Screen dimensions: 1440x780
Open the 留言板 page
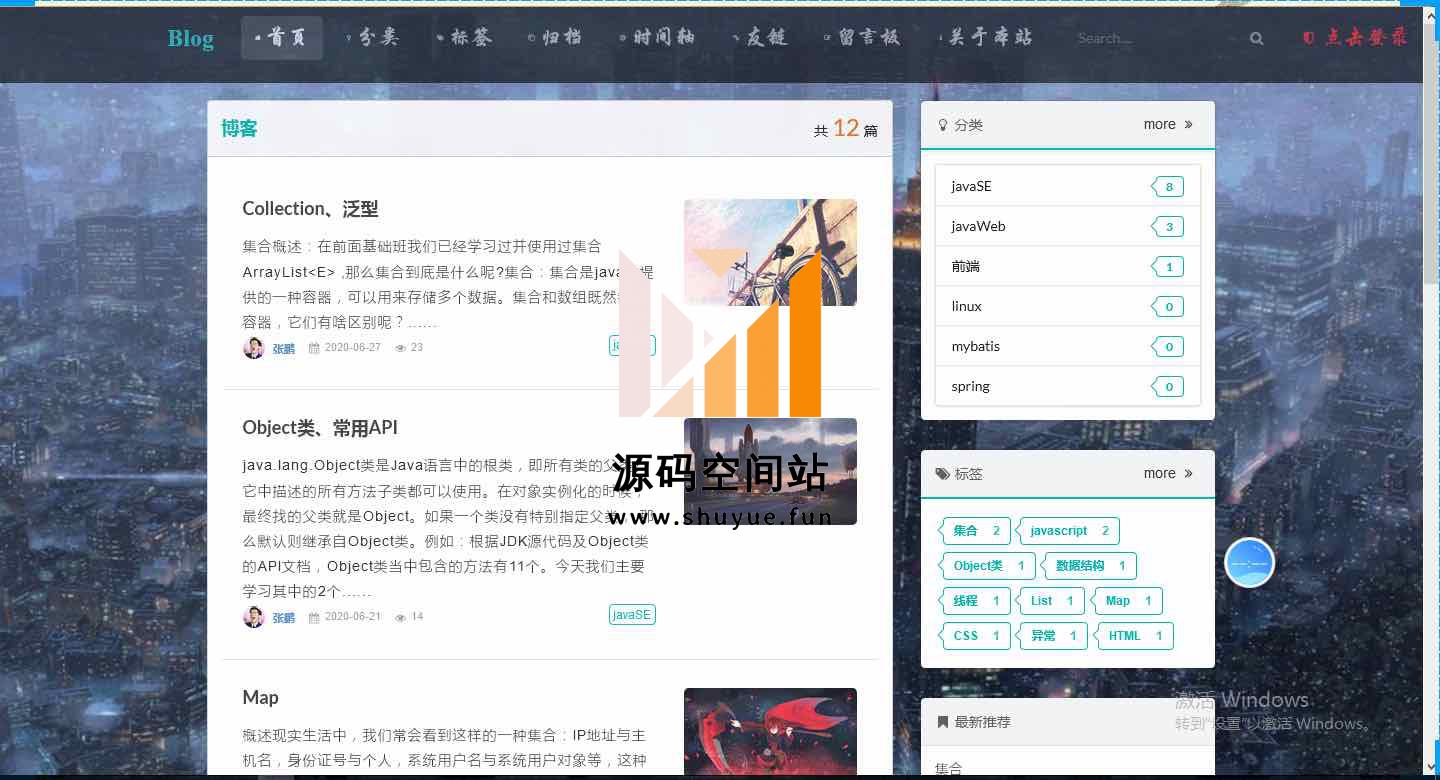click(862, 38)
